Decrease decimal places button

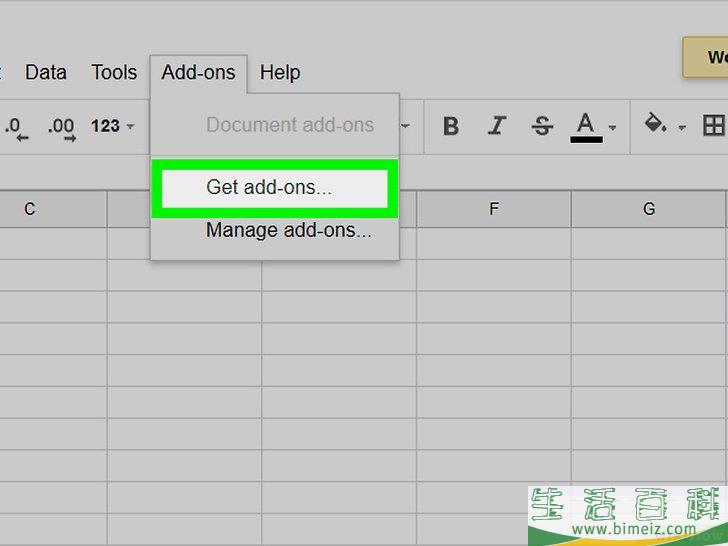(14, 126)
